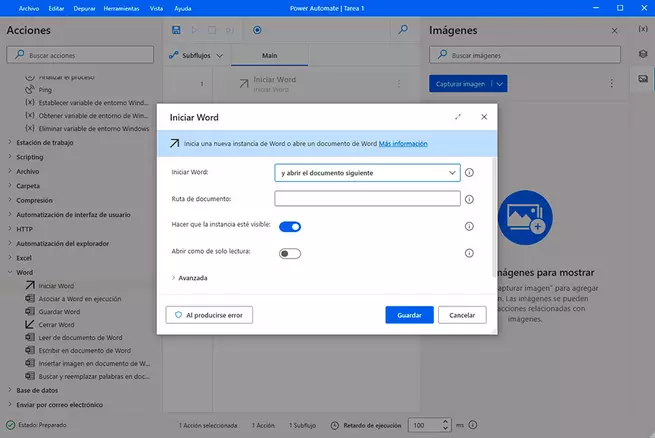Show the info tooltip for Ruta de documento
Viewport: 655px width, 438px height.
tap(470, 199)
